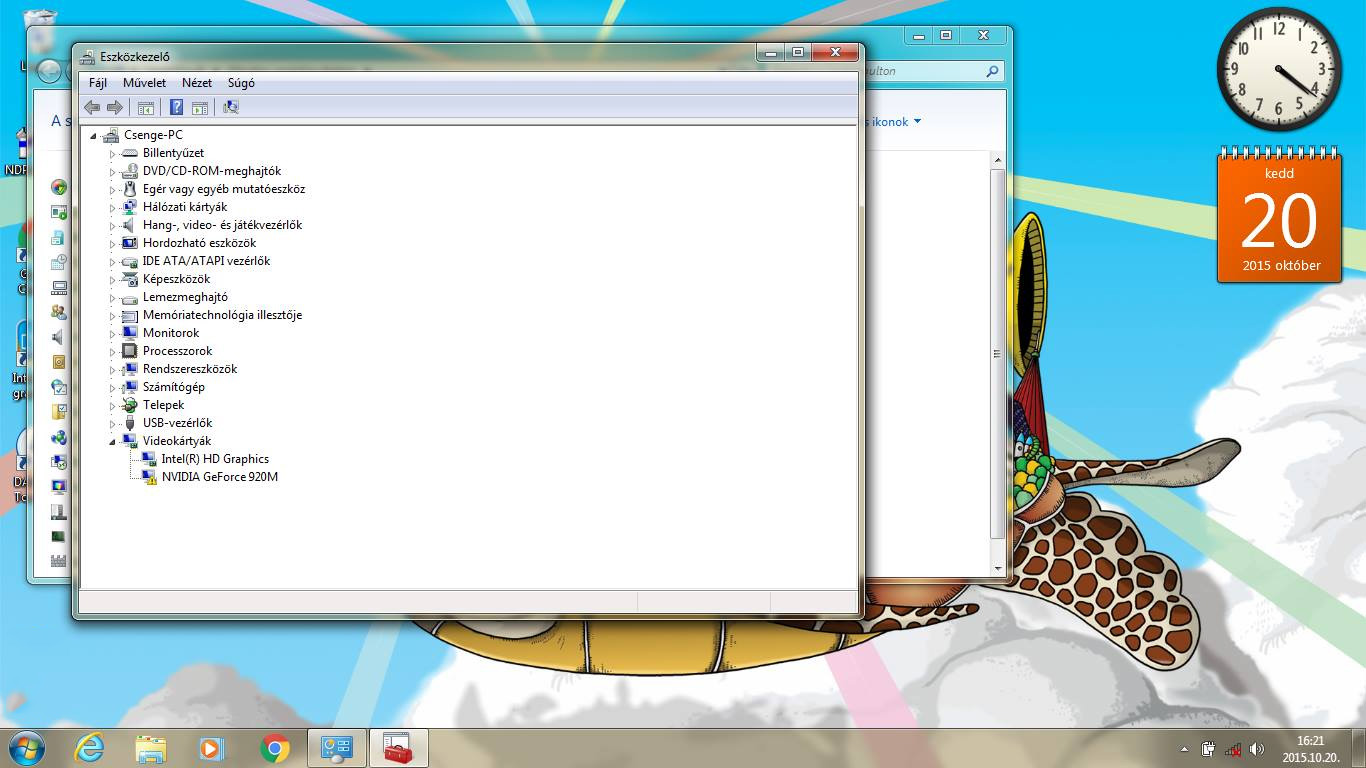Click the volume speaker icon in system tray
This screenshot has width=1366, height=768.
pyautogui.click(x=1257, y=749)
